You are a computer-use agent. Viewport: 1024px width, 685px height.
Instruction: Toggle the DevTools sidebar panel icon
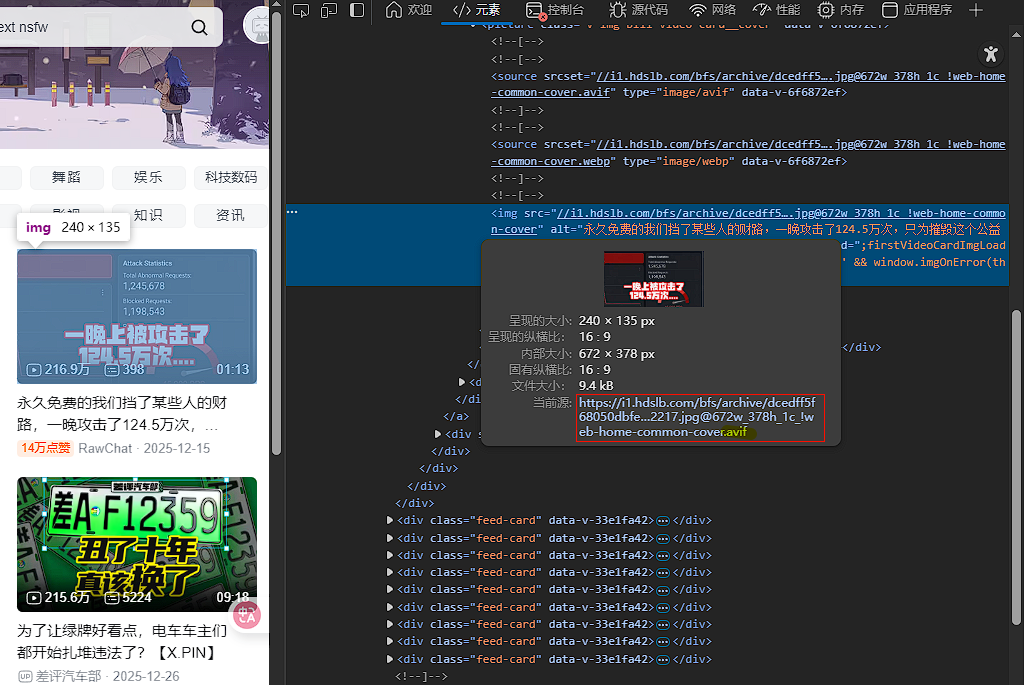(x=357, y=10)
